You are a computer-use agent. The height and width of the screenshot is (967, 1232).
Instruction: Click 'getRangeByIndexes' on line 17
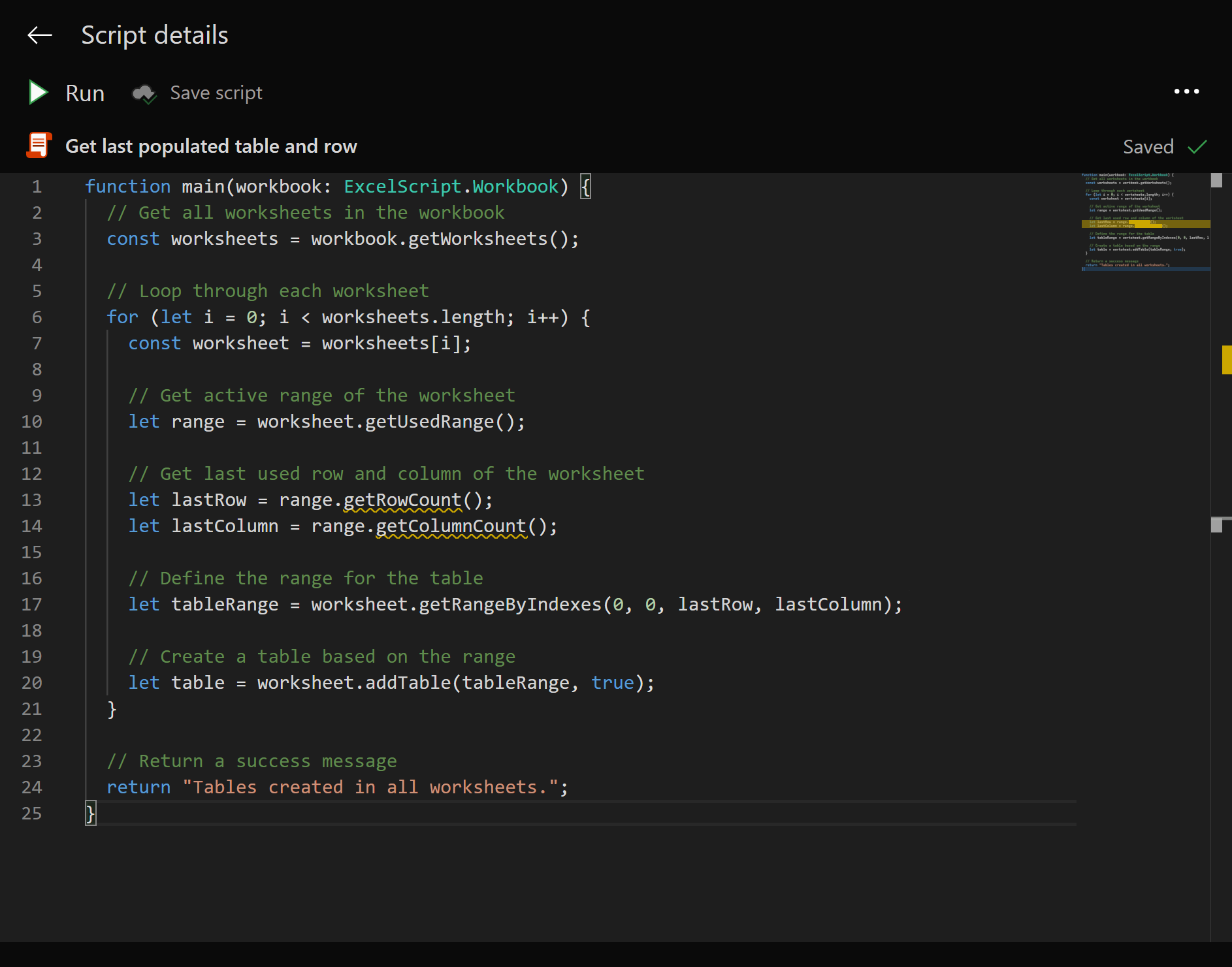[x=510, y=605]
